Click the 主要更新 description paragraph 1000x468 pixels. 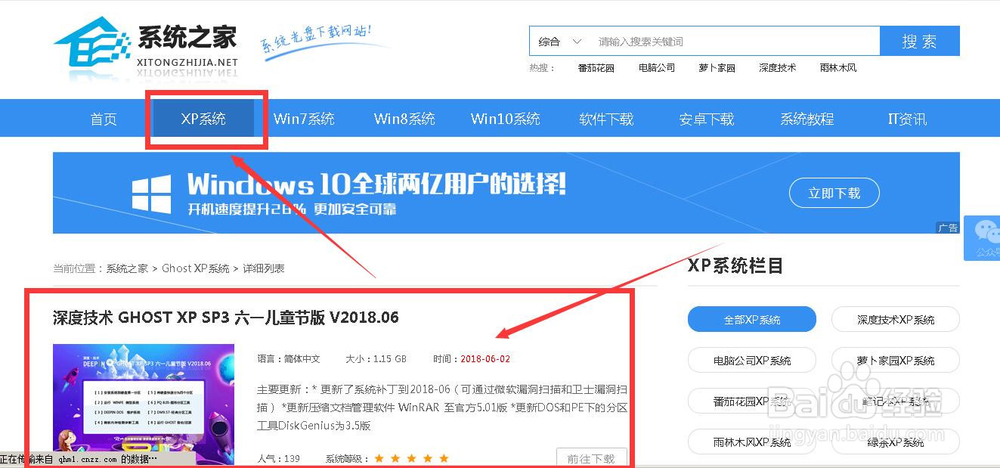[x=442, y=407]
